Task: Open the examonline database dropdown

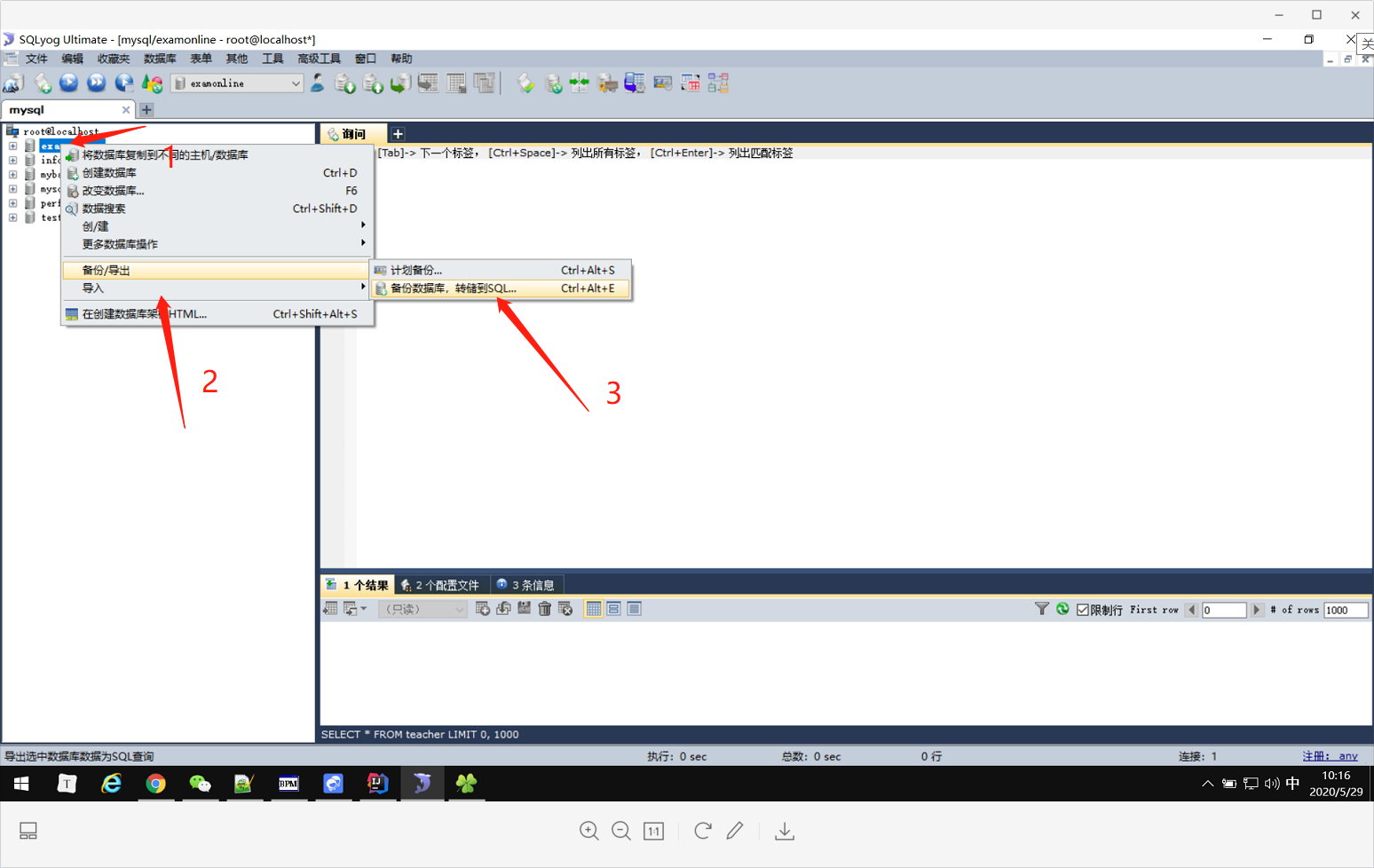Action: coord(238,83)
